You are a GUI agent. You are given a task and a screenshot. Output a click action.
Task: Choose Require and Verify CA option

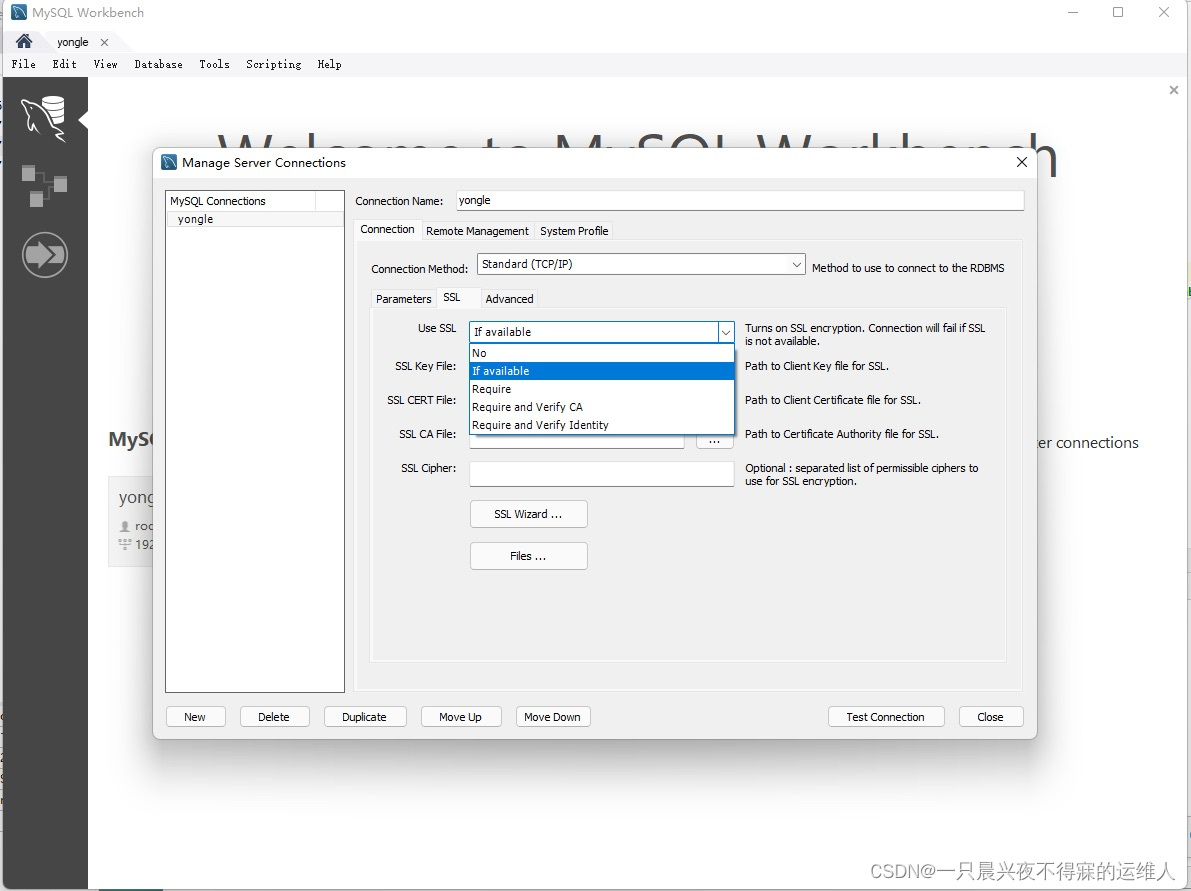pos(602,407)
